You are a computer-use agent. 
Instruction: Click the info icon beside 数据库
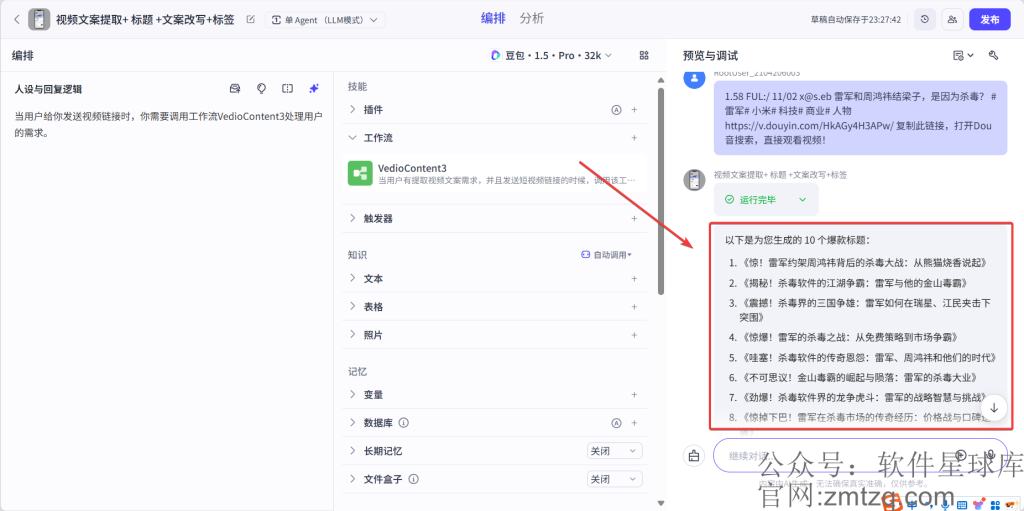(404, 423)
